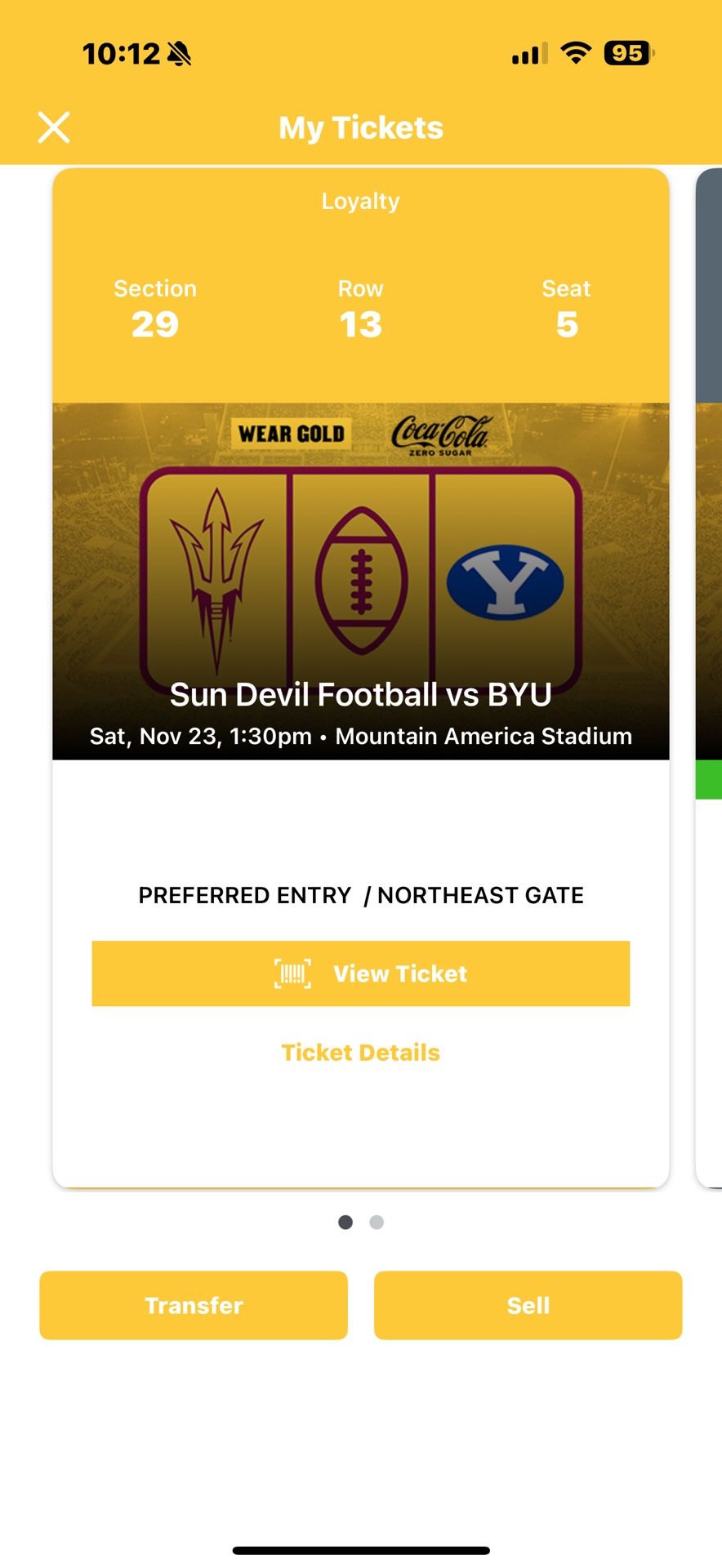This screenshot has height=1568, width=722.
Task: Tap the WEAR GOLD badge
Action: coord(291,434)
